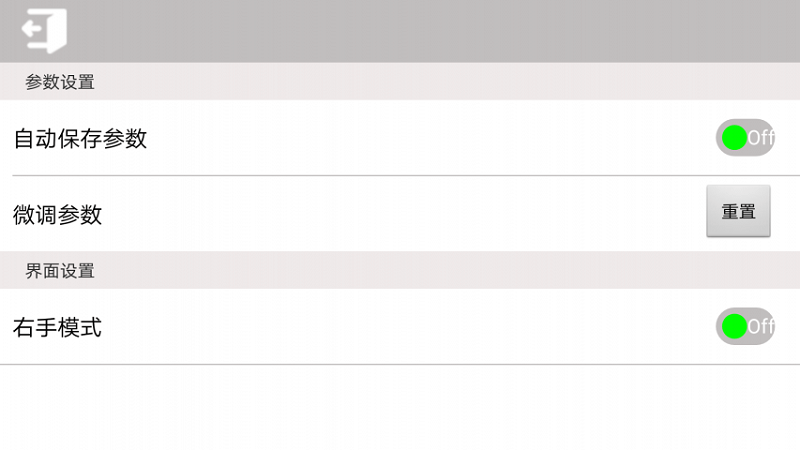
Task: Click the 参数设置 section header
Action: [x=400, y=82]
